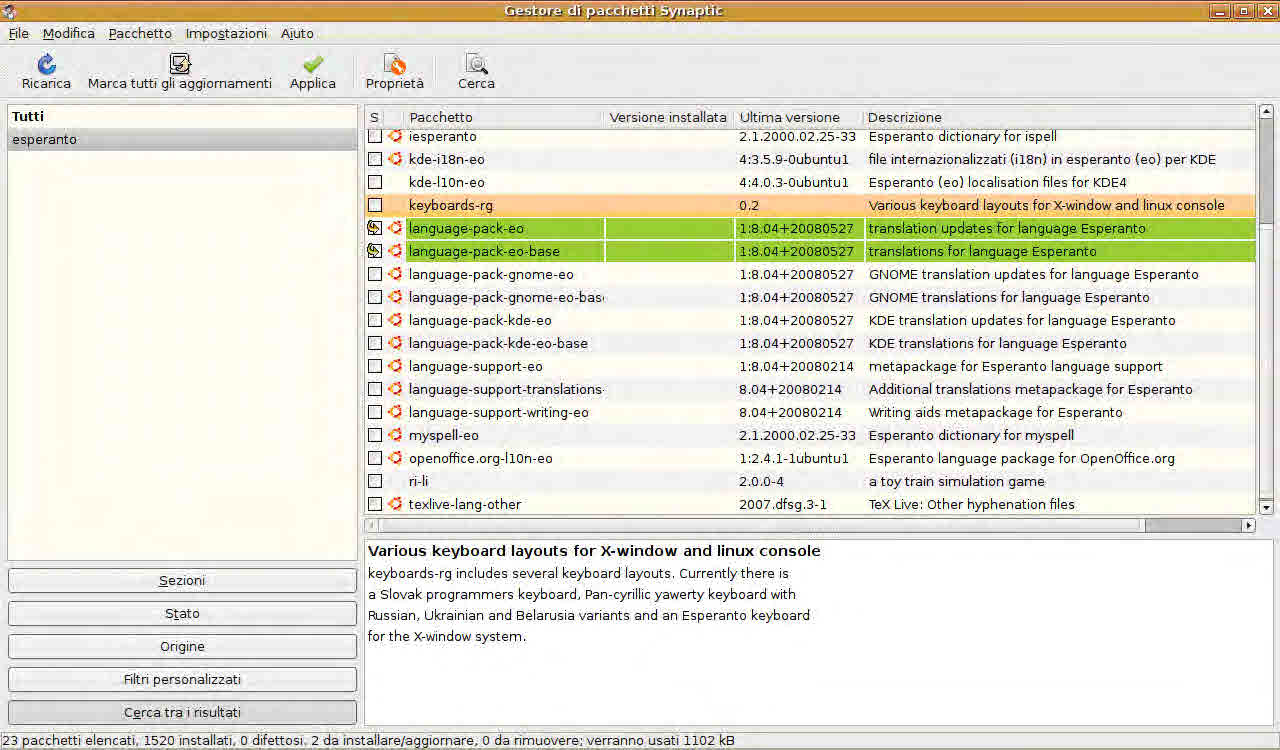Sort by the Ultima versione column header
Image resolution: width=1280 pixels, height=750 pixels.
799,117
